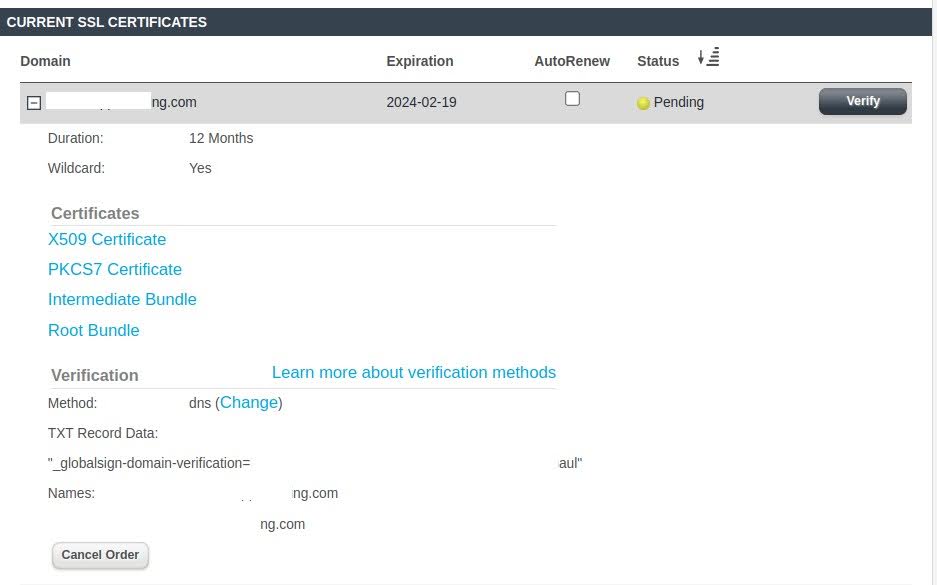Click the Status column header
Viewport: 937px width, 585px height.
(x=657, y=61)
